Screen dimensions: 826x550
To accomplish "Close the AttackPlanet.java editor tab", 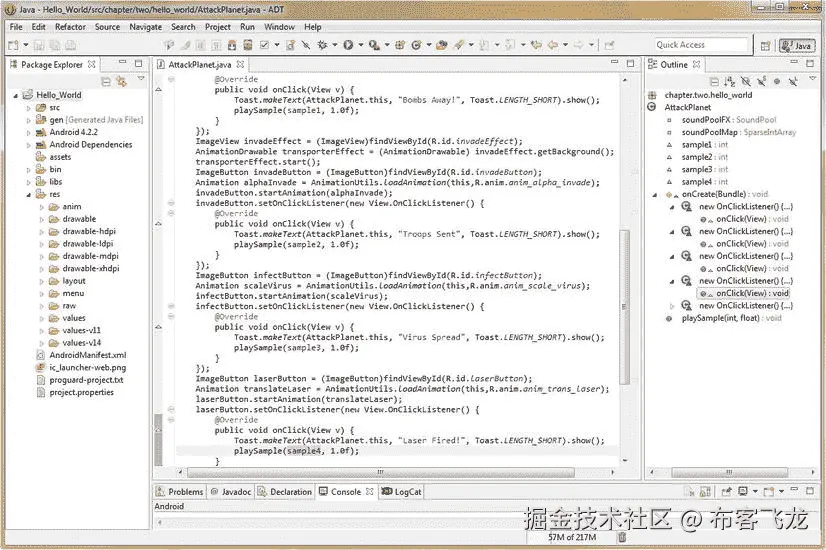I will [240, 64].
